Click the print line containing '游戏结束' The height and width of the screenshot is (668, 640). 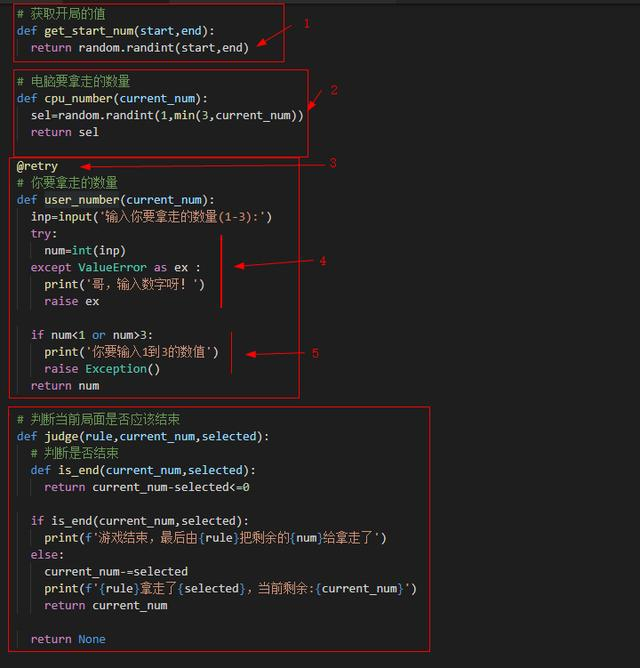215,538
